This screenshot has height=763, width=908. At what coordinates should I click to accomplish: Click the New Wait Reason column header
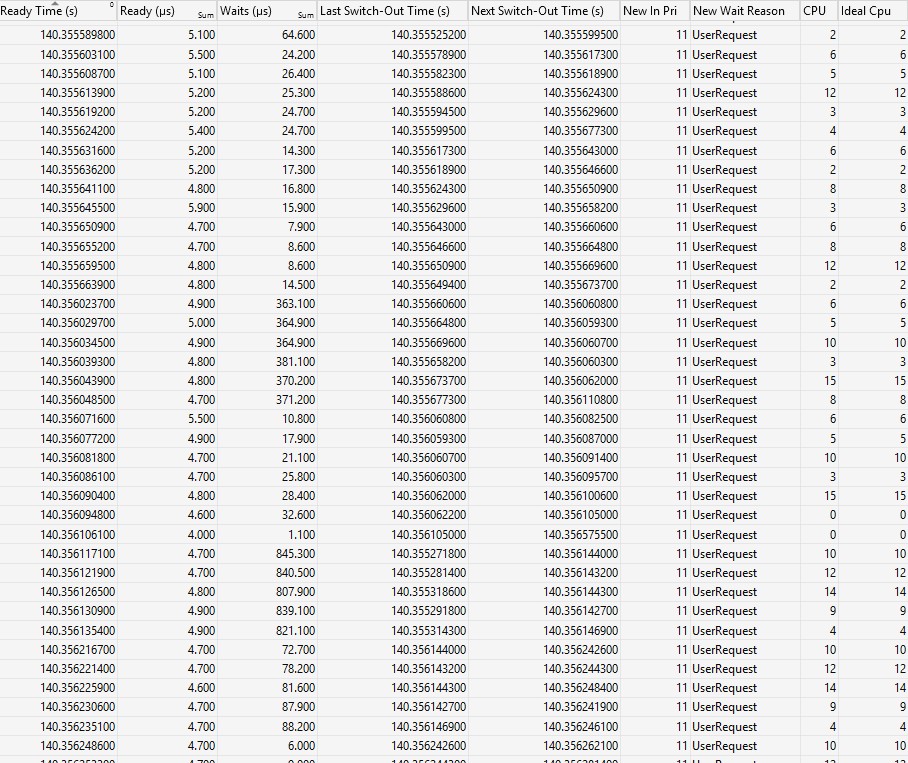[745, 10]
